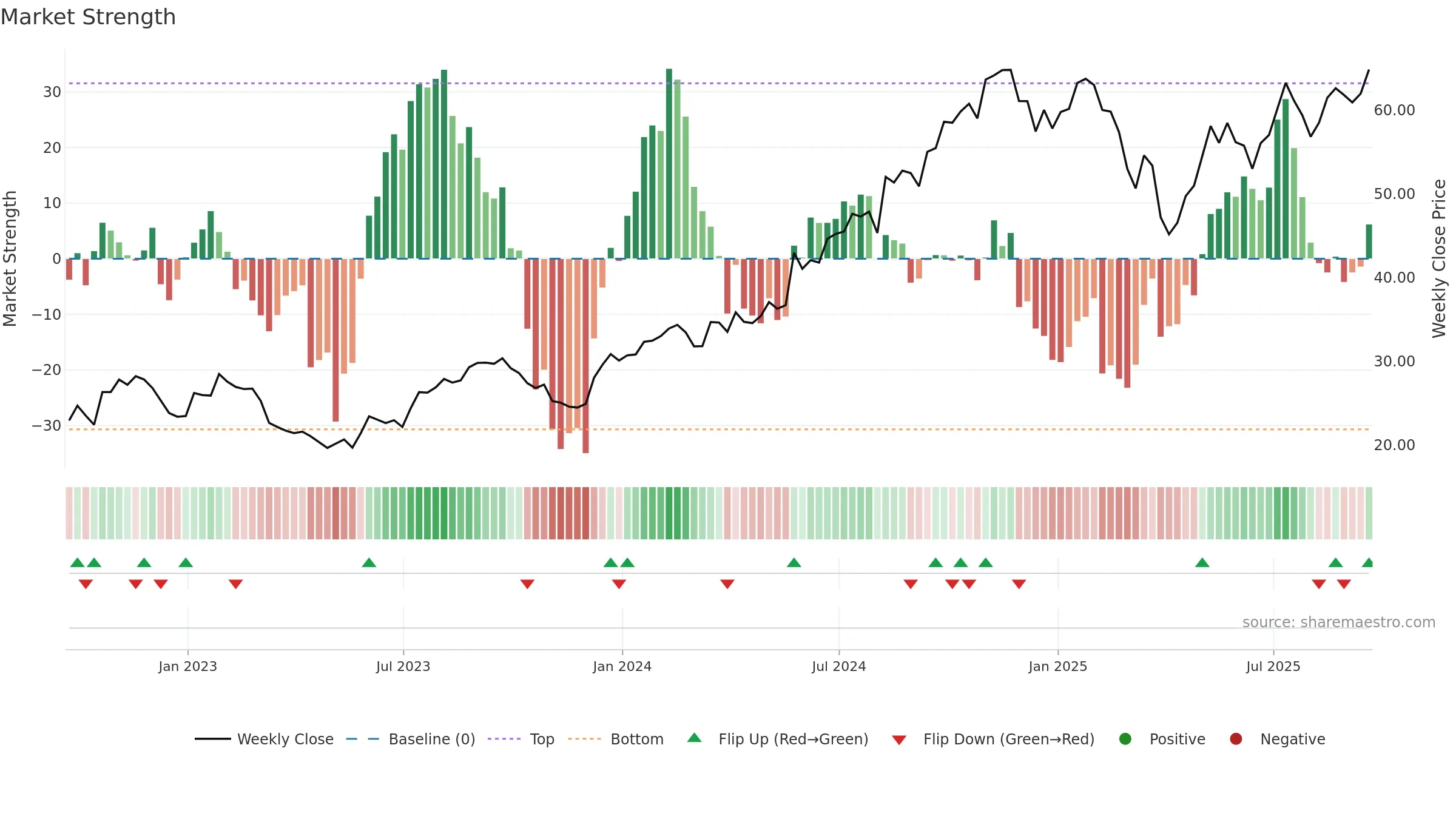Viewport: 1456px width, 819px height.
Task: Toggle the Bottom legend entry
Action: click(615, 739)
